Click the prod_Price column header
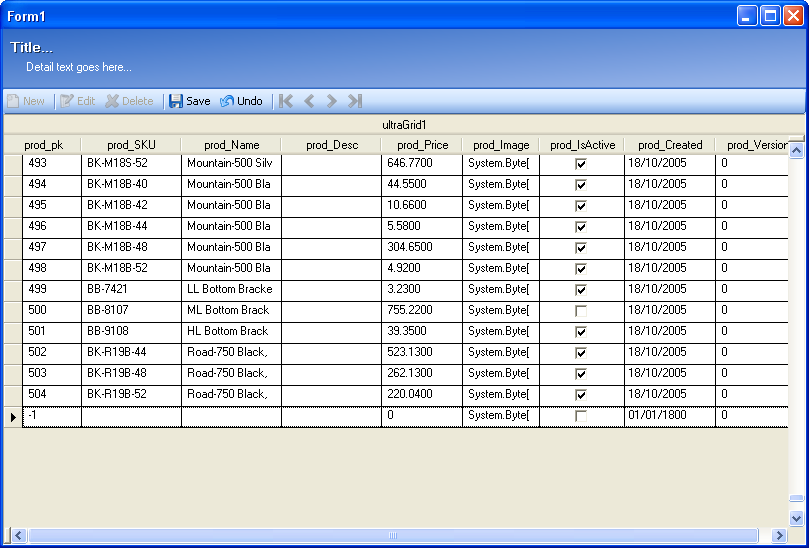The width and height of the screenshot is (809, 548). tap(422, 145)
